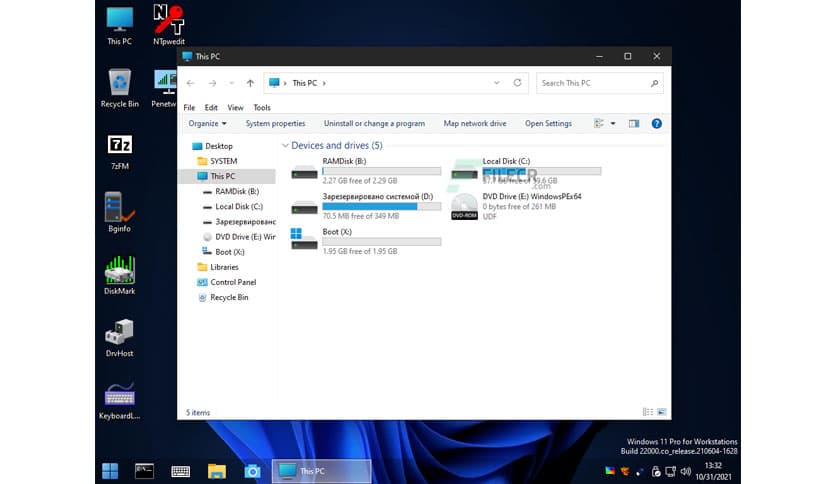Launch DrvHost from the desktop
The width and height of the screenshot is (836, 484).
click(119, 333)
